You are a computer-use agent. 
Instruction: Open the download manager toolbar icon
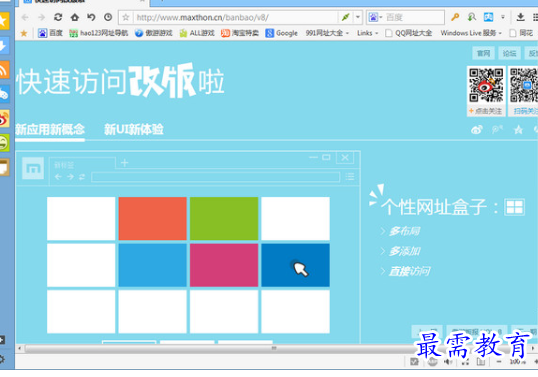click(521, 17)
